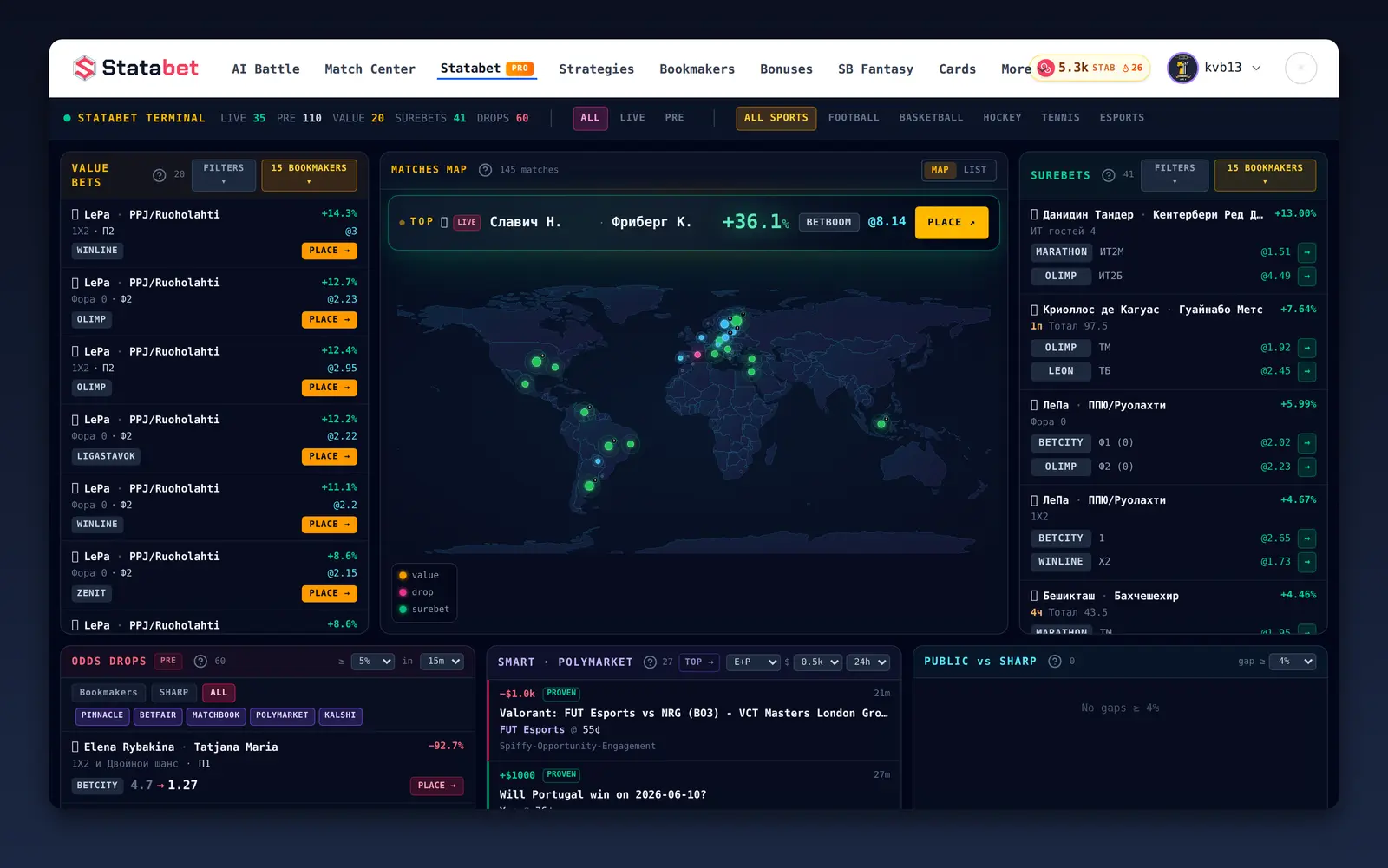Open the Value Bets help icon

tap(159, 175)
